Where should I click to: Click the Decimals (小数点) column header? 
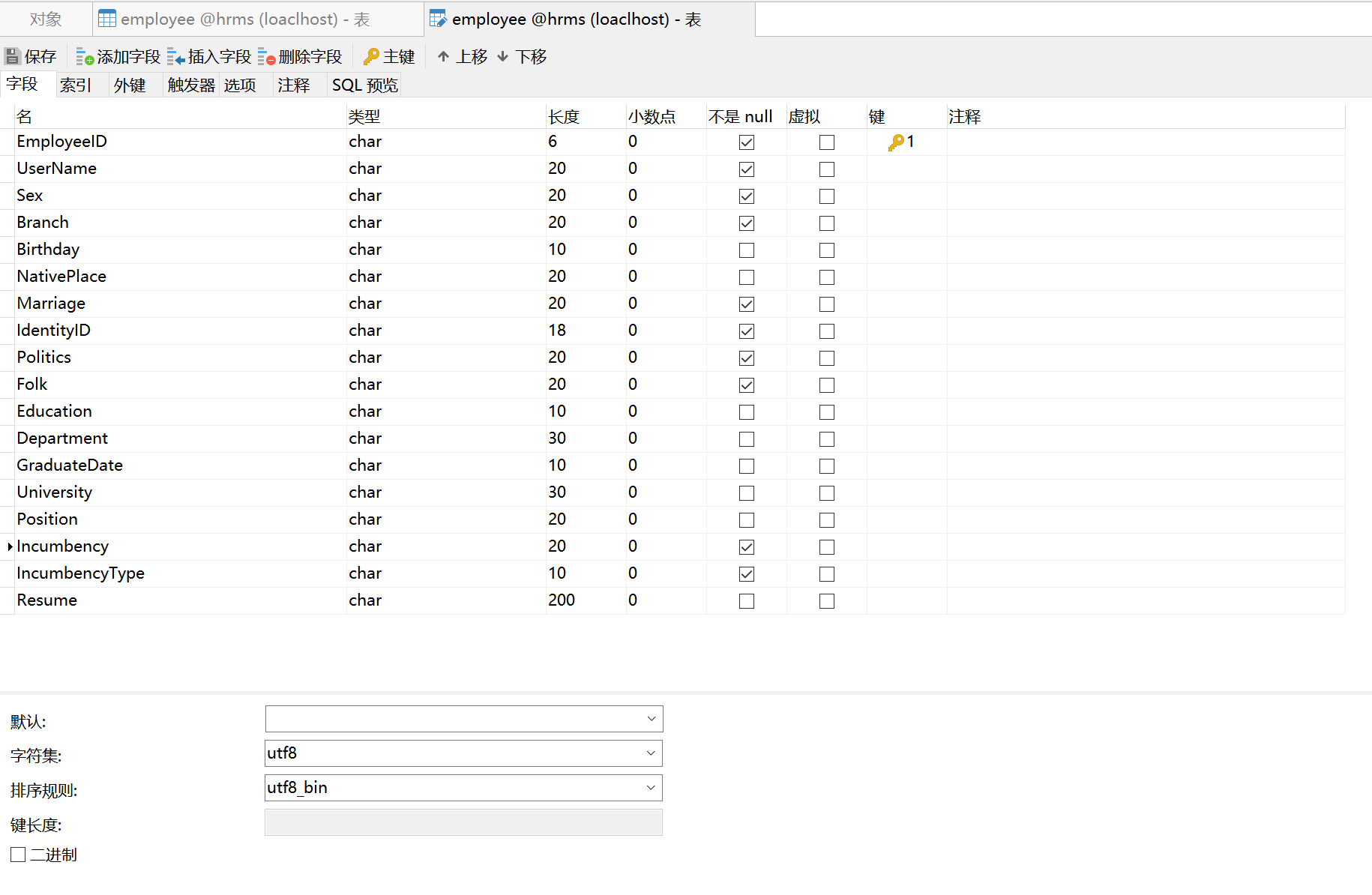click(667, 117)
